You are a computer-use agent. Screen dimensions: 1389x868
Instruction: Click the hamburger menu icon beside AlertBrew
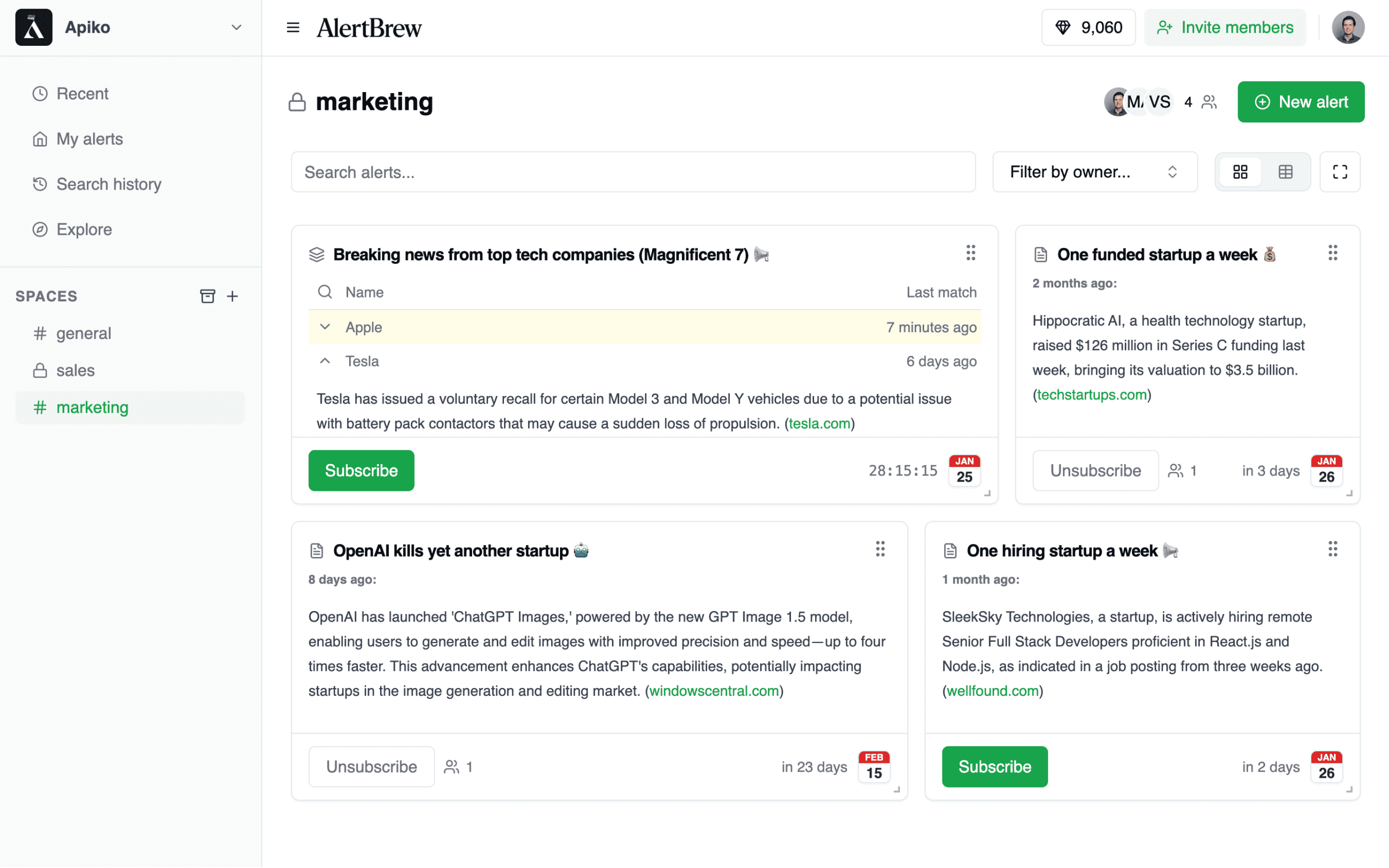293,27
